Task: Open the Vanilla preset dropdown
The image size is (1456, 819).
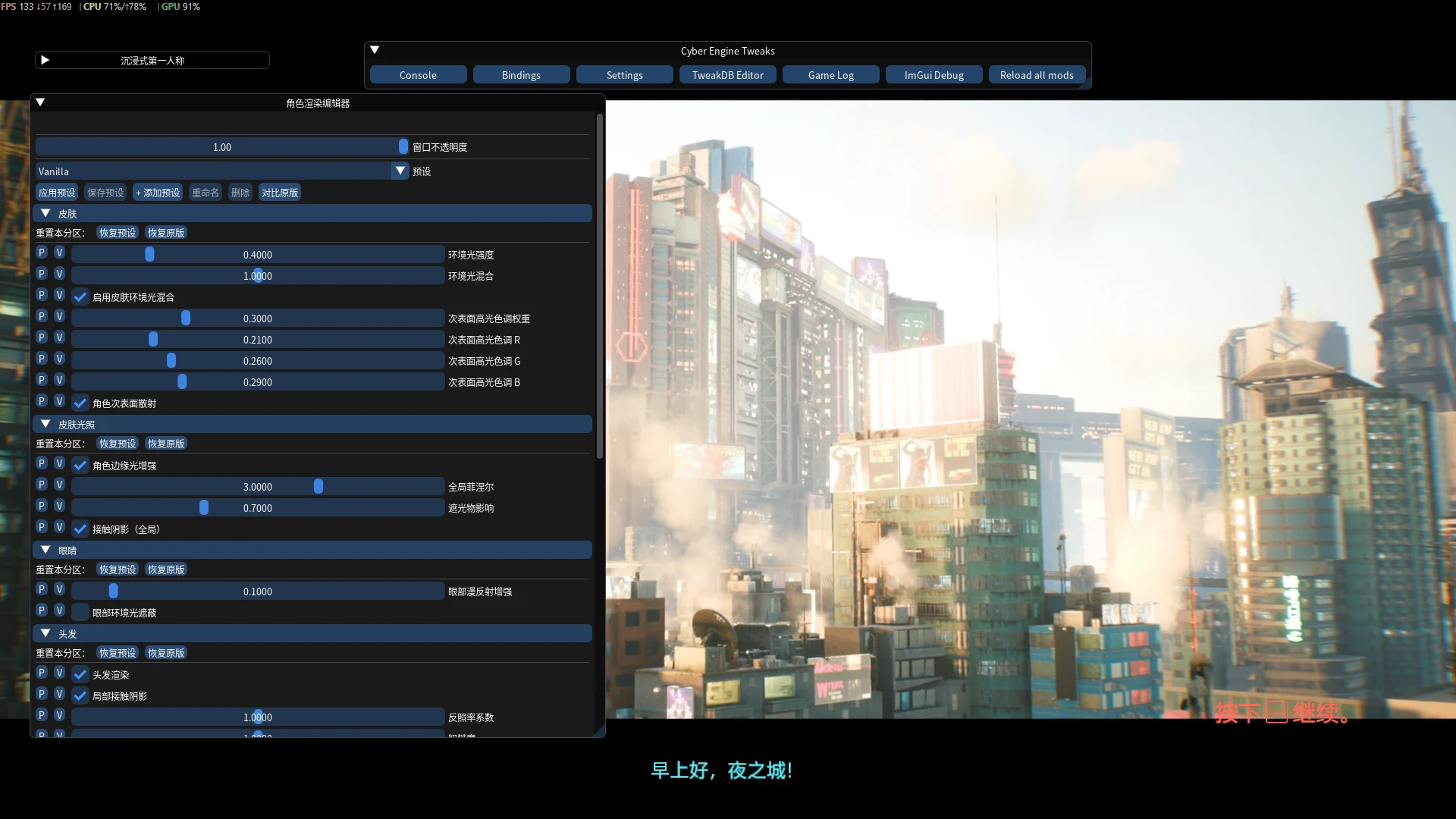Action: 400,171
